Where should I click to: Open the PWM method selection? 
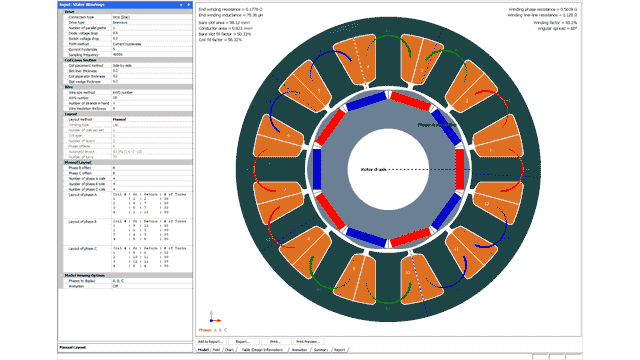tap(151, 44)
